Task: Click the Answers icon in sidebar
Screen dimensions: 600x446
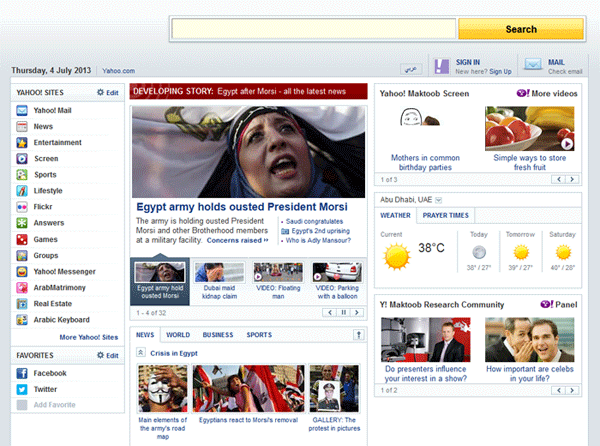Action: point(22,223)
